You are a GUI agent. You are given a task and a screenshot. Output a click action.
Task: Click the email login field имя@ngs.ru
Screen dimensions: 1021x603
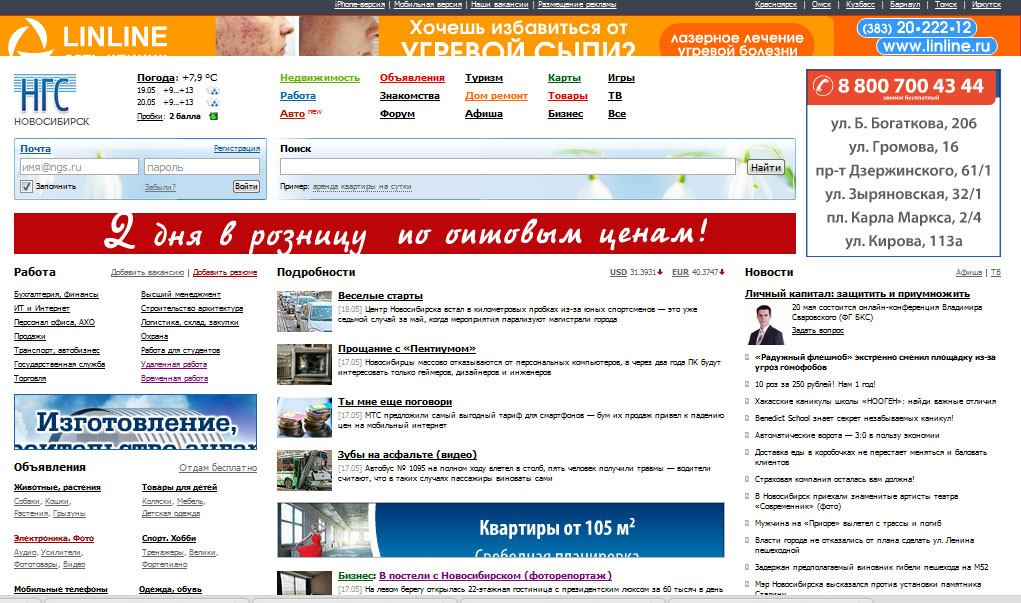79,167
